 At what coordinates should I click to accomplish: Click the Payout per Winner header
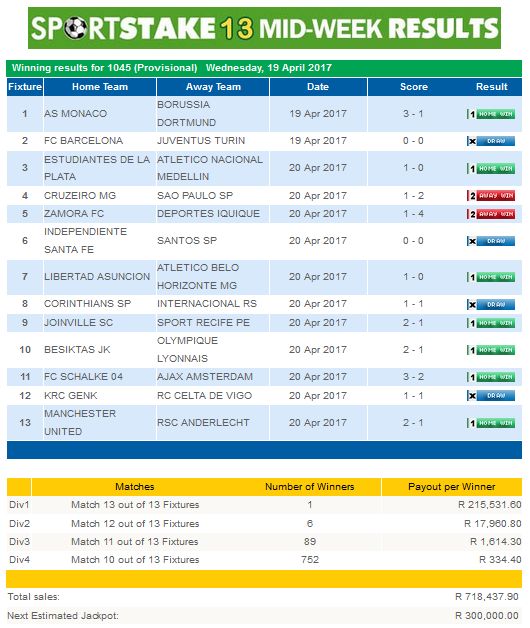452,487
